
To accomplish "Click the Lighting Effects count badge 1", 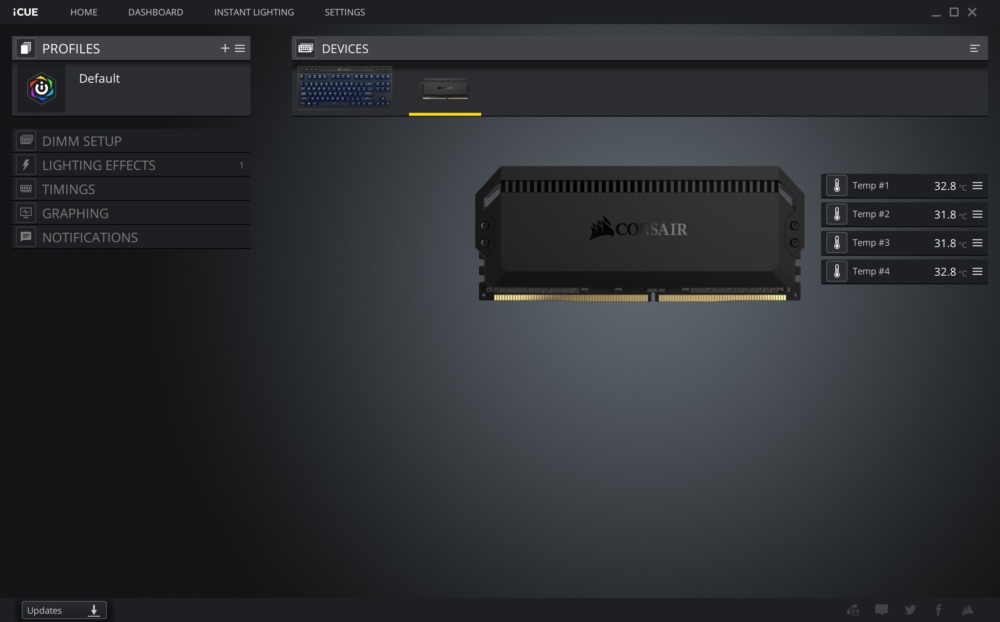I will 241,165.
